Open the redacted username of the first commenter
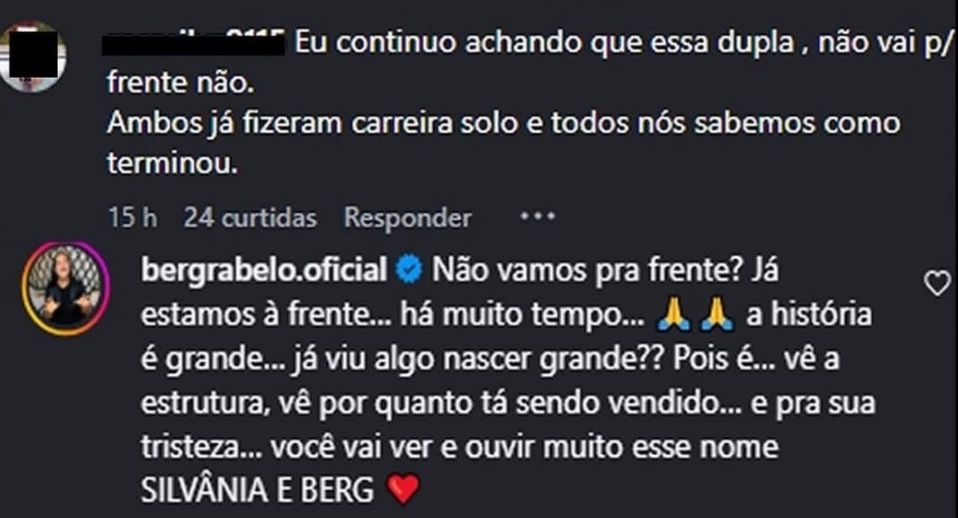Viewport: 958px width, 518px height. [195, 44]
